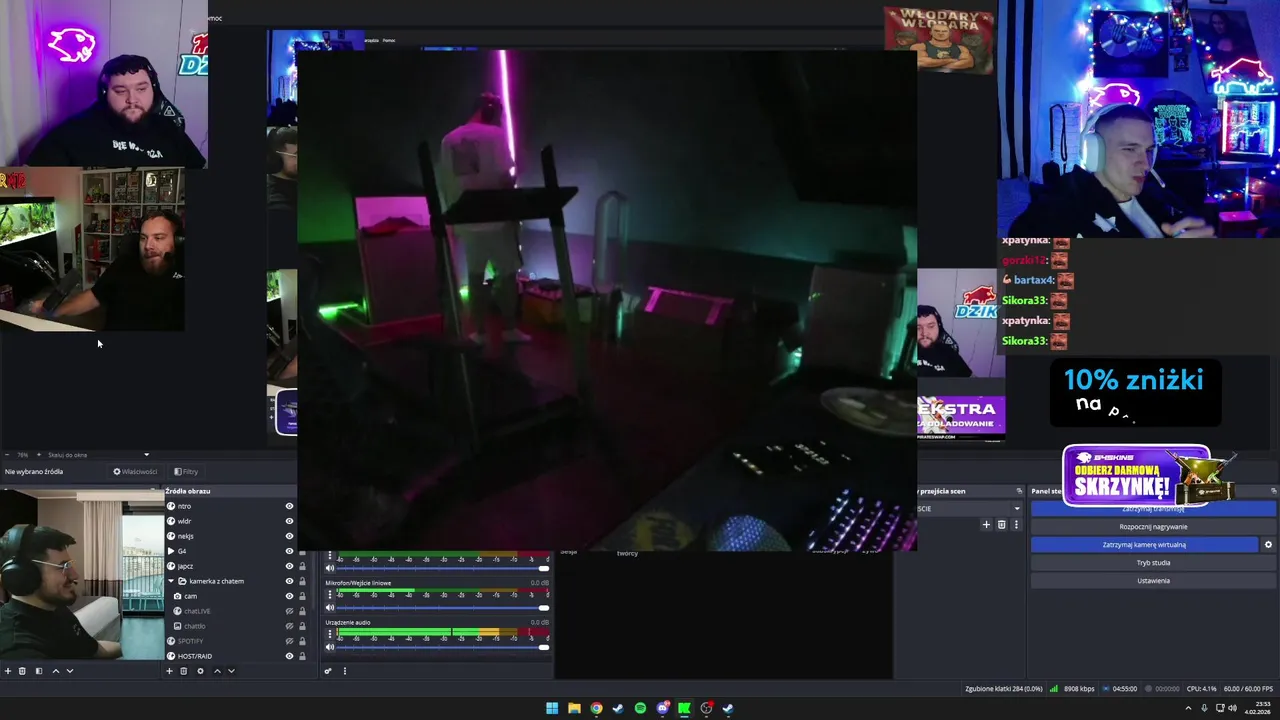The image size is (1280, 720).
Task: Open File Explorer from taskbar
Action: 574,708
